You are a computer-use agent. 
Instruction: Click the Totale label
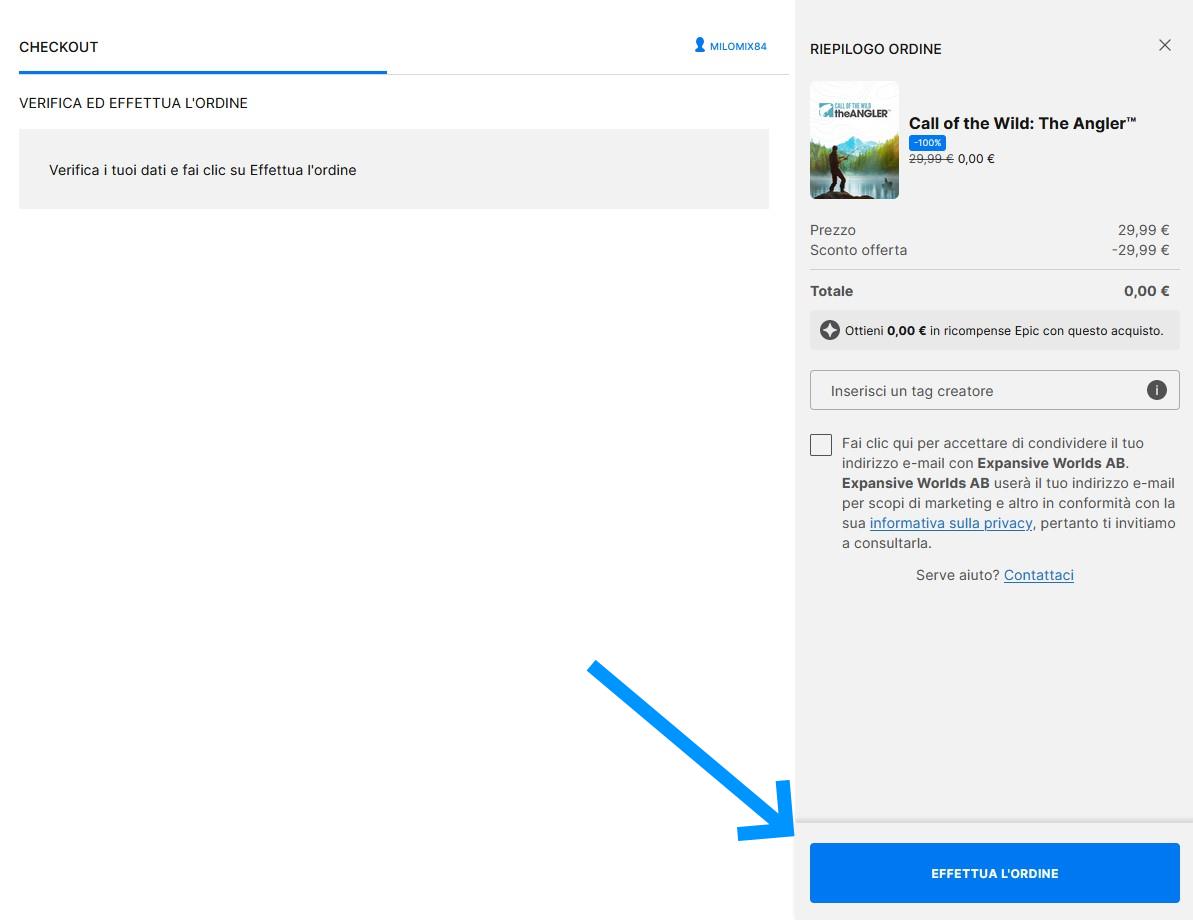[x=832, y=291]
